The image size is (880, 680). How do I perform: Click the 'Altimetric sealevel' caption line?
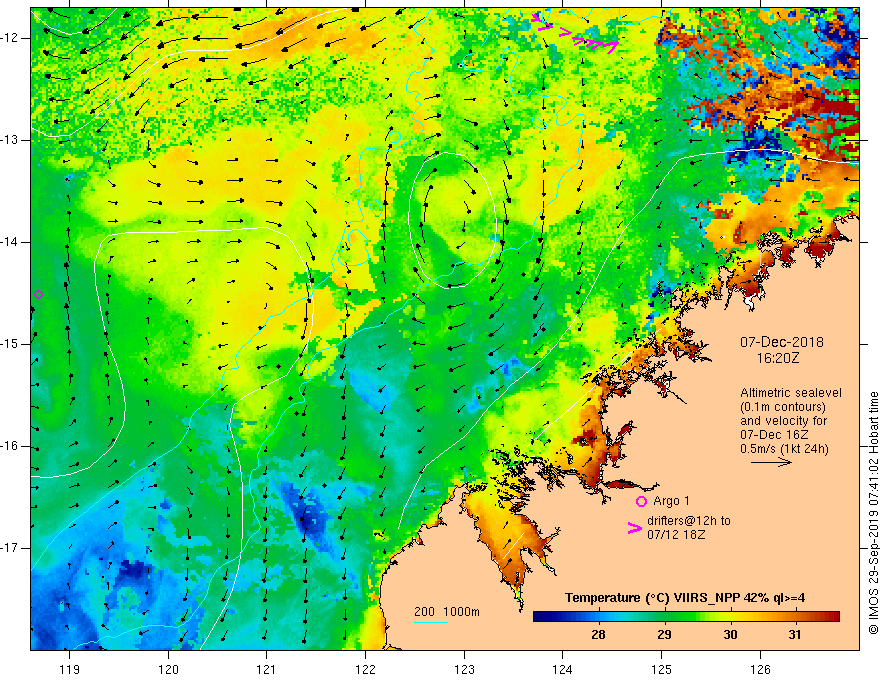tap(791, 393)
